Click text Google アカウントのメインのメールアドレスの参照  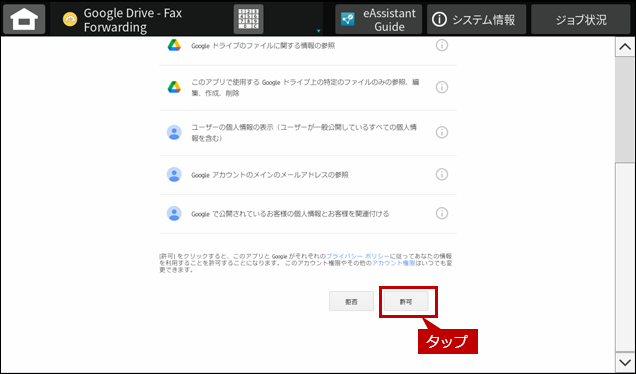coord(270,175)
